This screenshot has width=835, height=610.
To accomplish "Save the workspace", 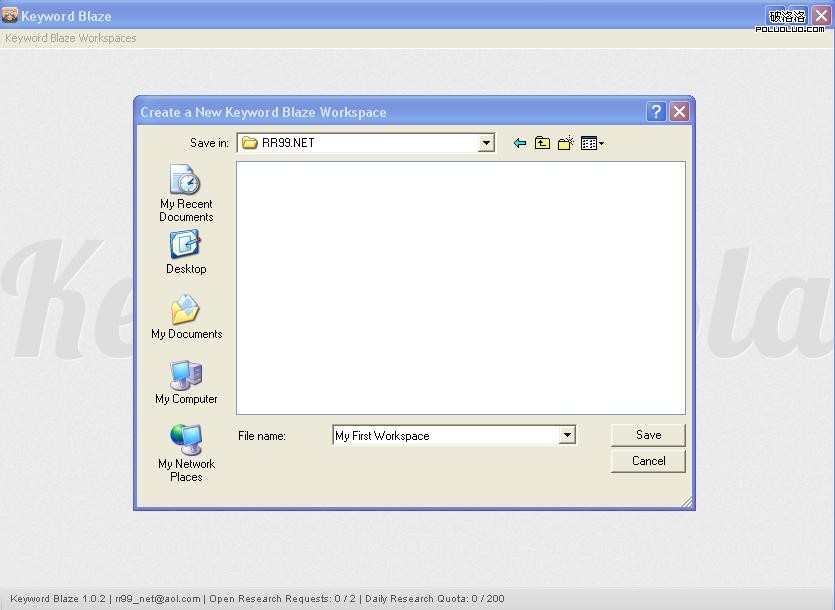I will [x=648, y=435].
